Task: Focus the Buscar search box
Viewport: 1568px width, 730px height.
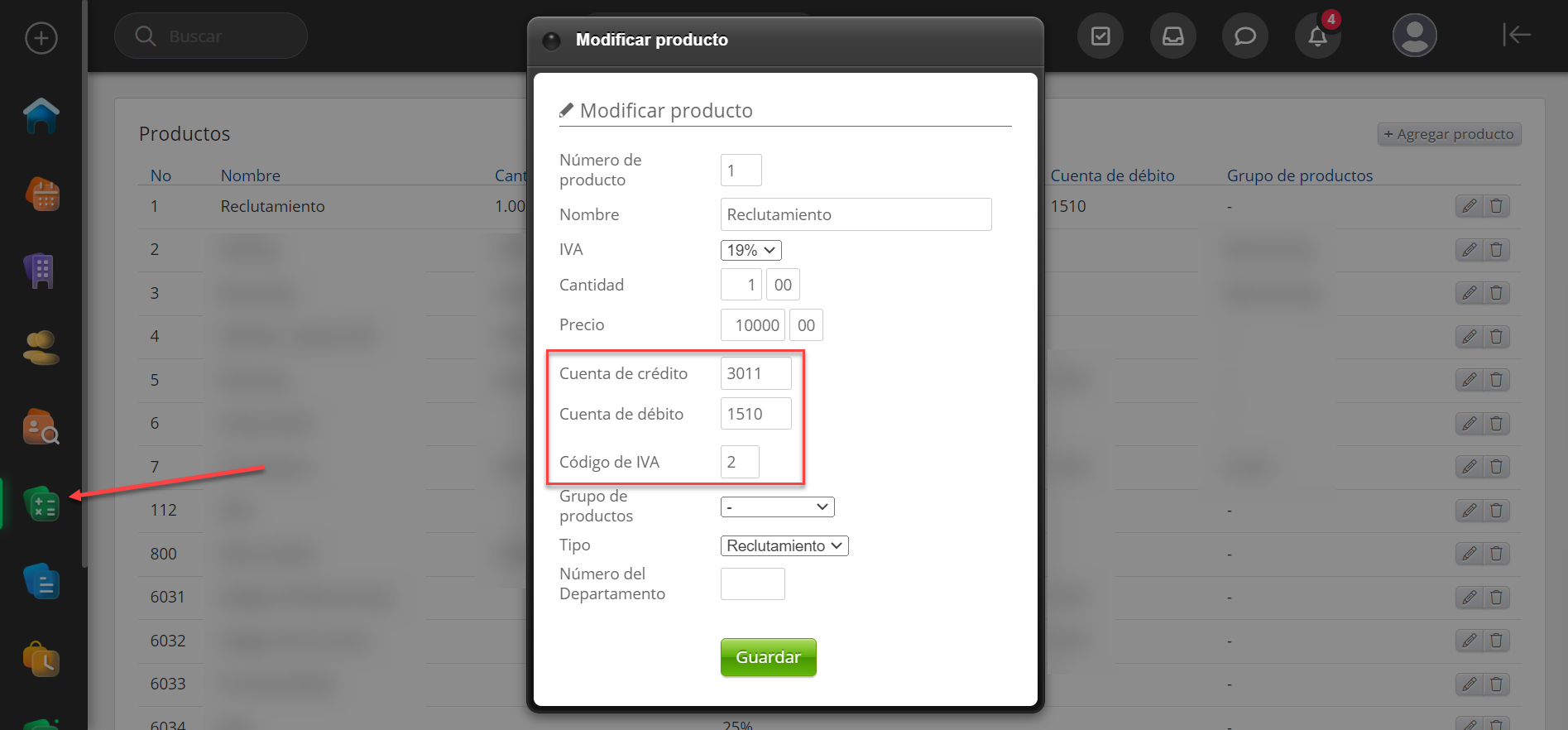Action: coord(211,36)
